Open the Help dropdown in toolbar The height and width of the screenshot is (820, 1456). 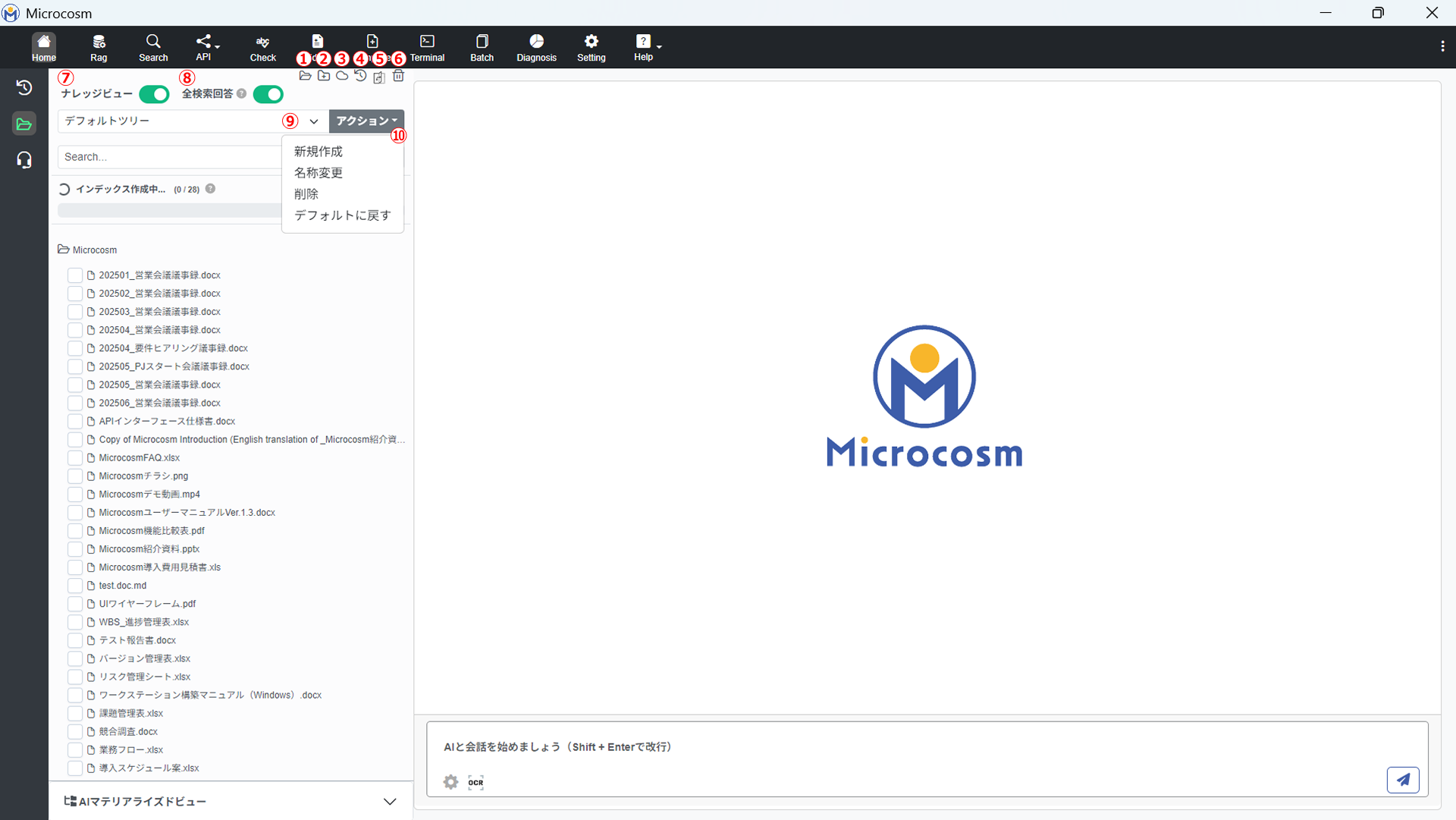pos(645,47)
